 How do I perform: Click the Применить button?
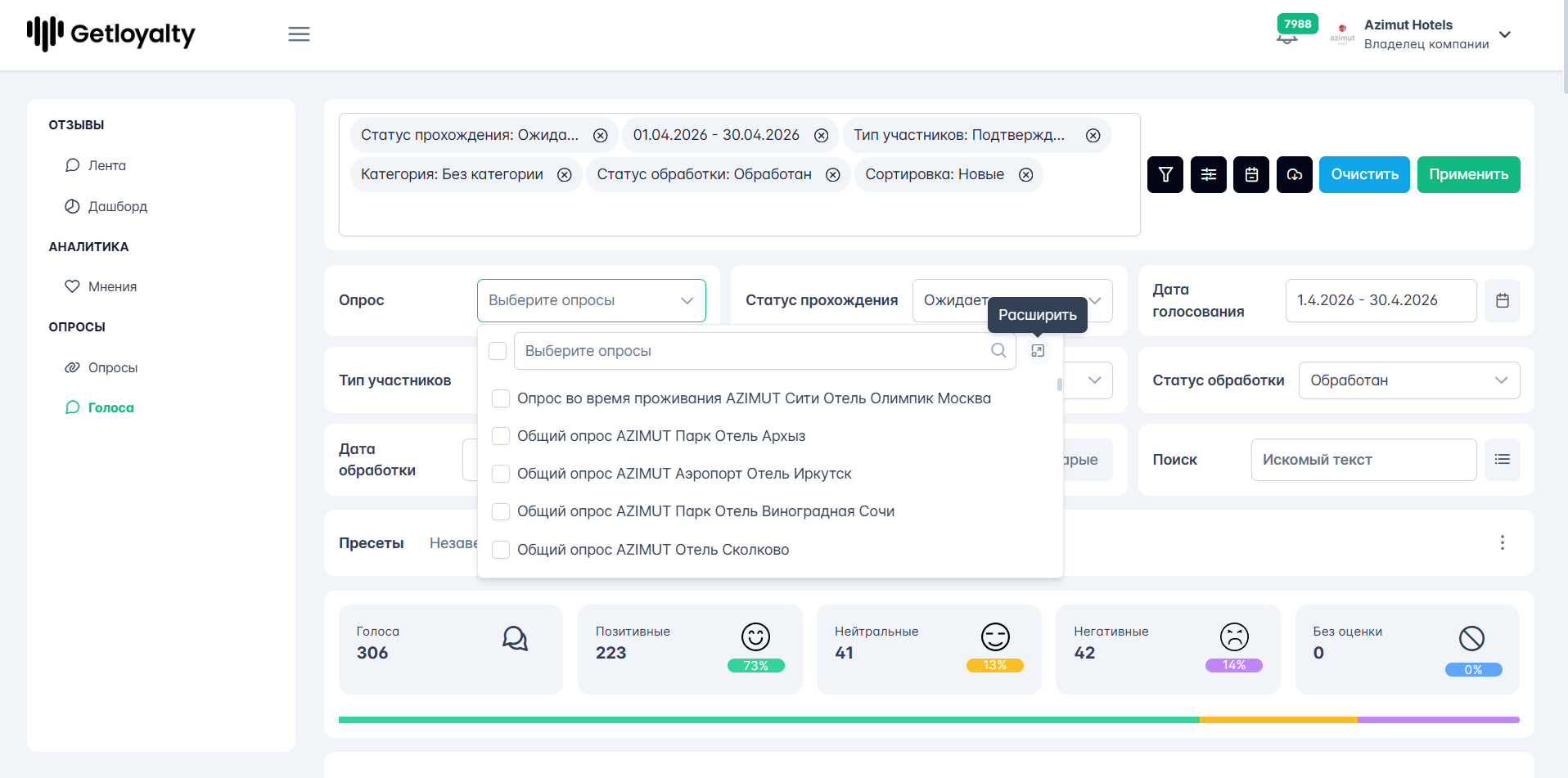(x=1469, y=174)
